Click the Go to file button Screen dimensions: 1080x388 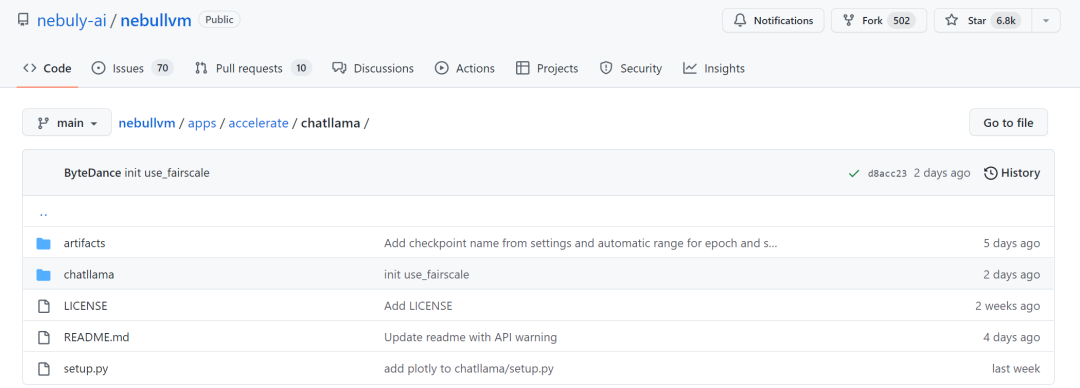(x=1008, y=123)
